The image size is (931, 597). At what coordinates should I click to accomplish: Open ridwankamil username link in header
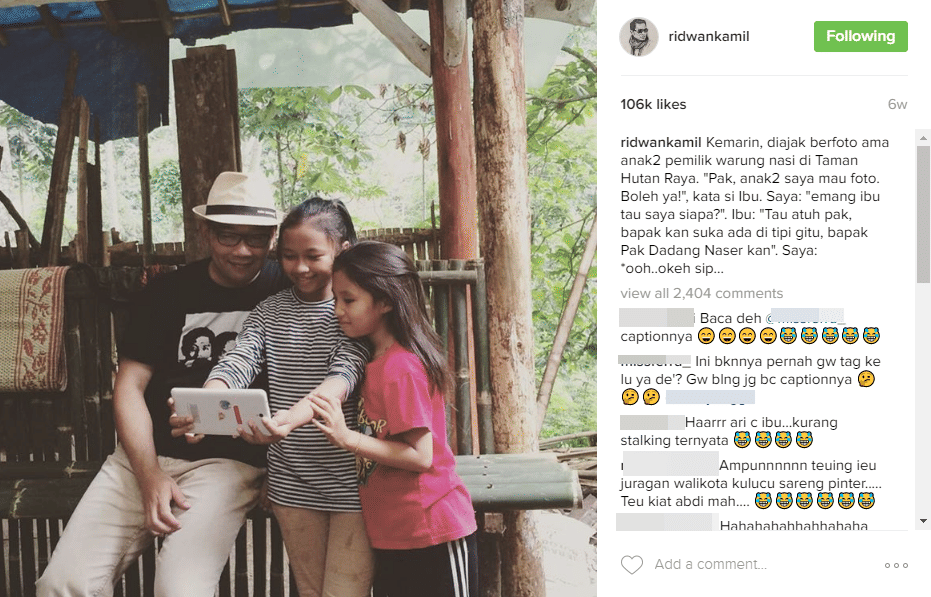tap(709, 36)
